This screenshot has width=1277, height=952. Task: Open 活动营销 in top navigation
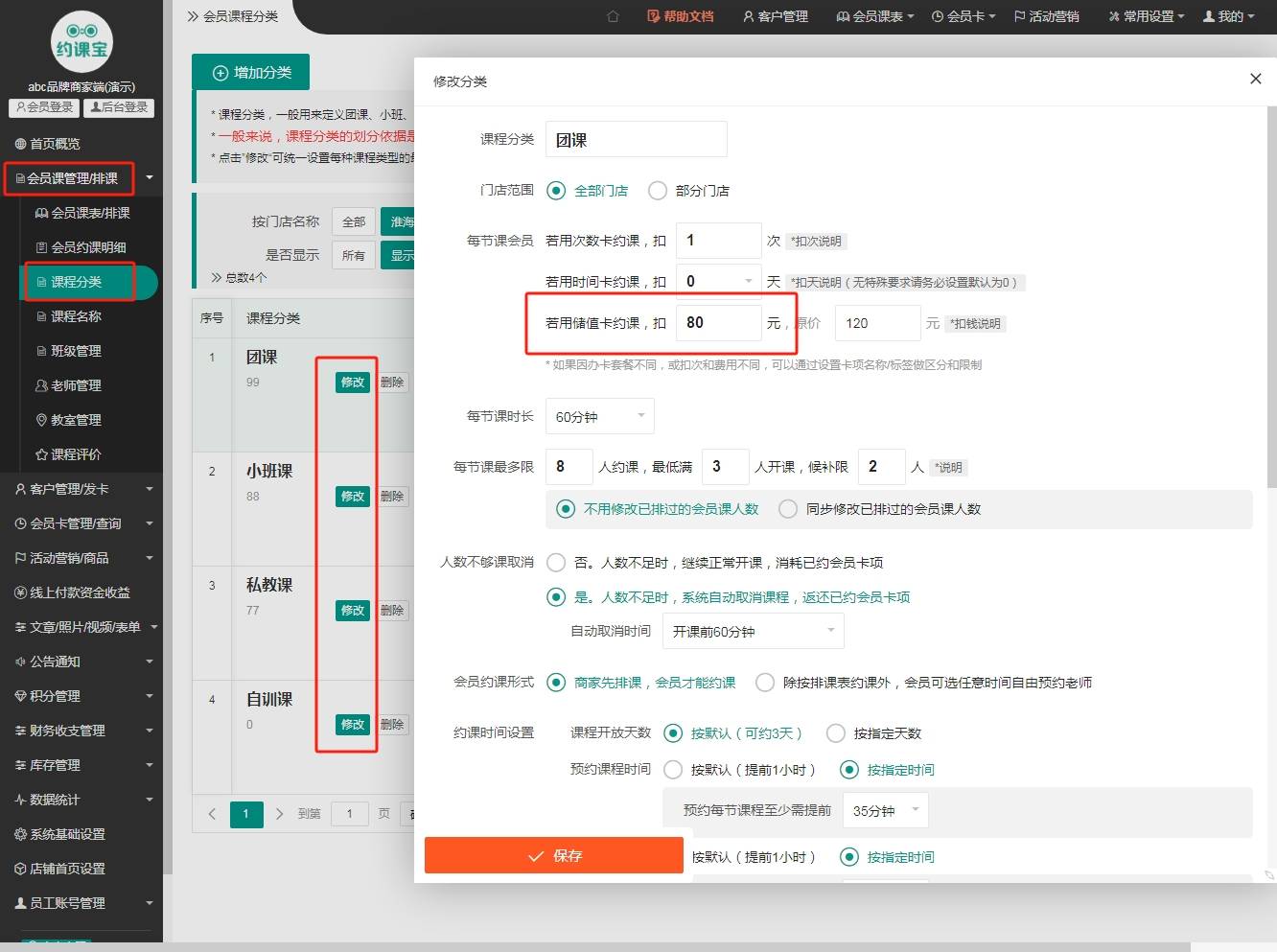point(1047,16)
